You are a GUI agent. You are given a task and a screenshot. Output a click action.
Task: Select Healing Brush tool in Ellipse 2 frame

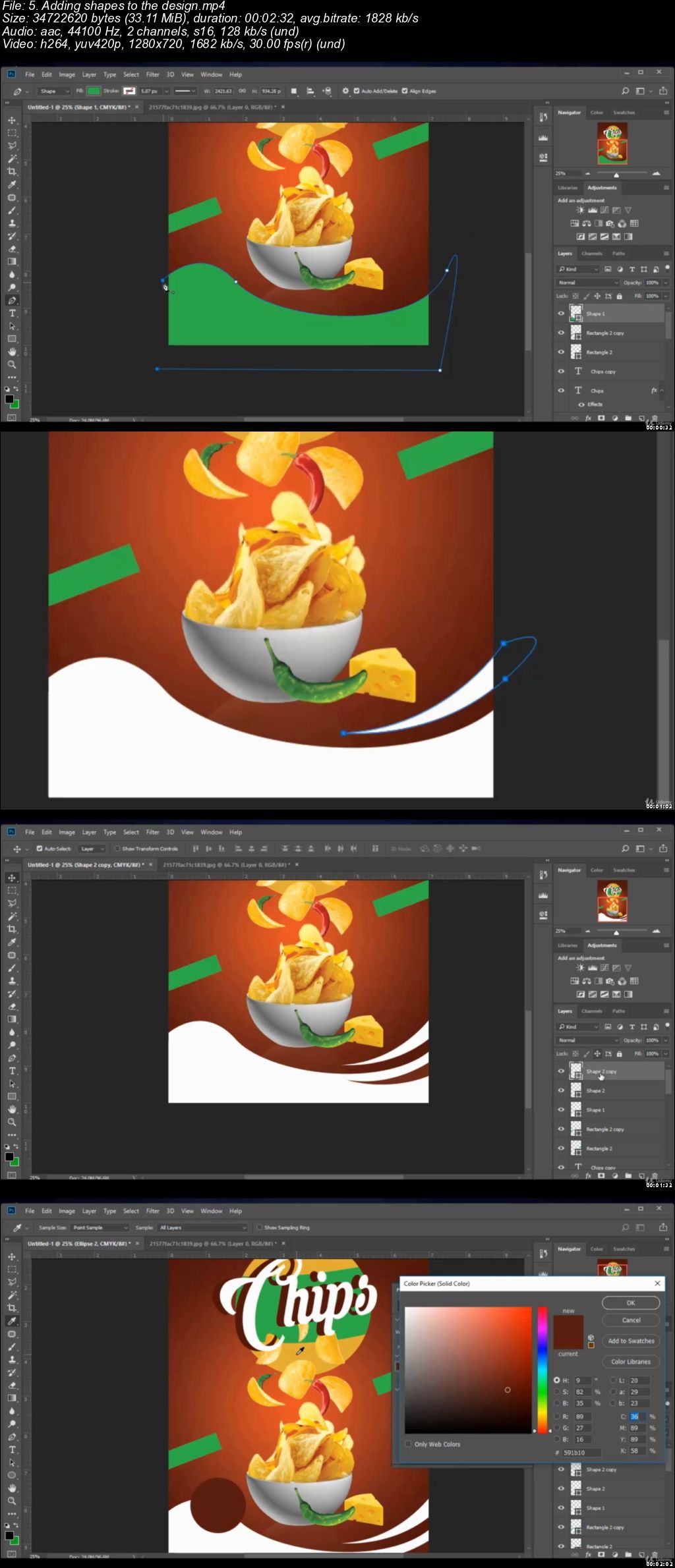click(12, 1334)
